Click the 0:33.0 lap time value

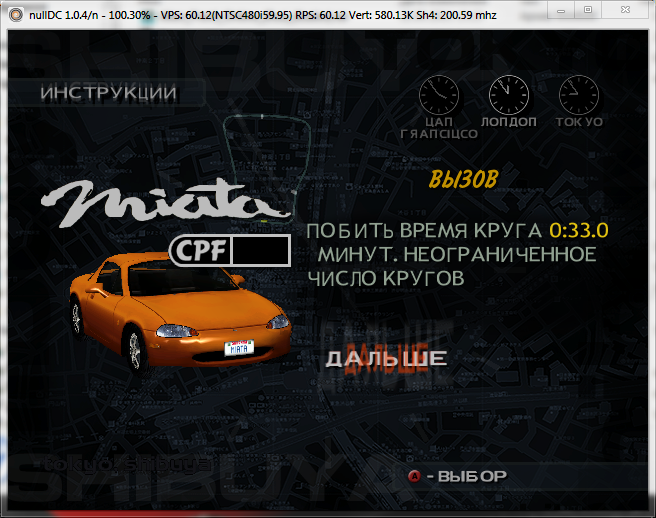pos(579,231)
